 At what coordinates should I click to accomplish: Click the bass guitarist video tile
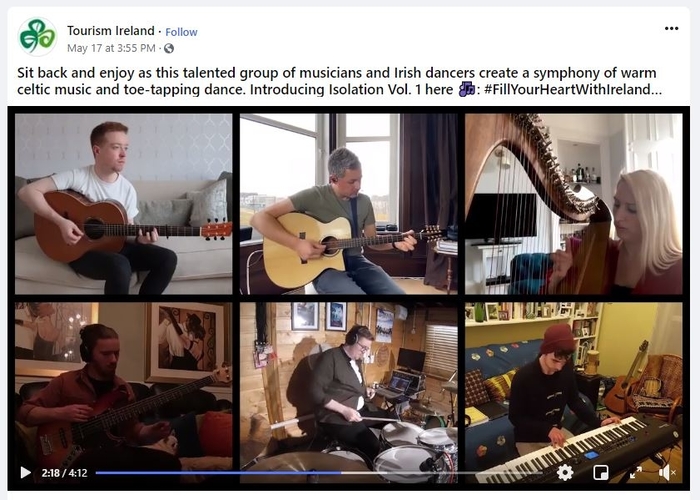point(124,392)
